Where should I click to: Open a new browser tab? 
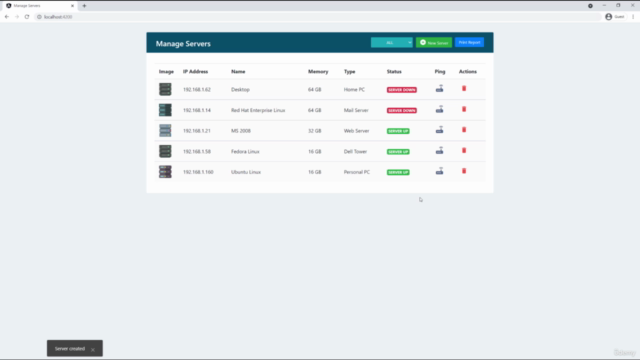[84, 6]
